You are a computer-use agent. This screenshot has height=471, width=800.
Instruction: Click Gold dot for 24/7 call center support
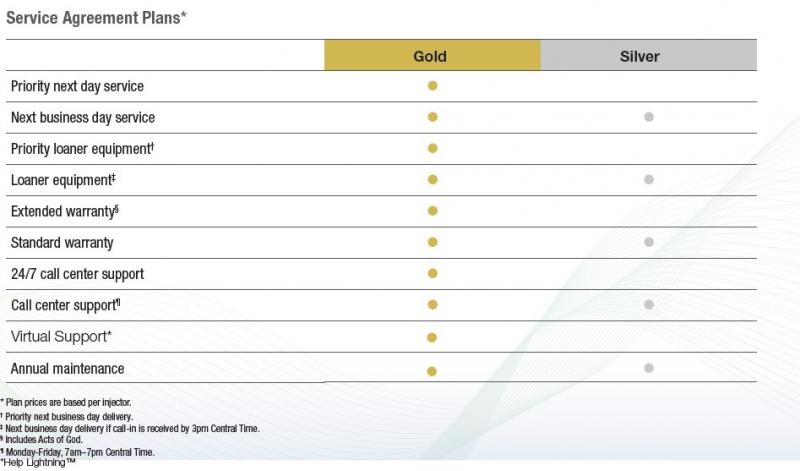tap(432, 273)
